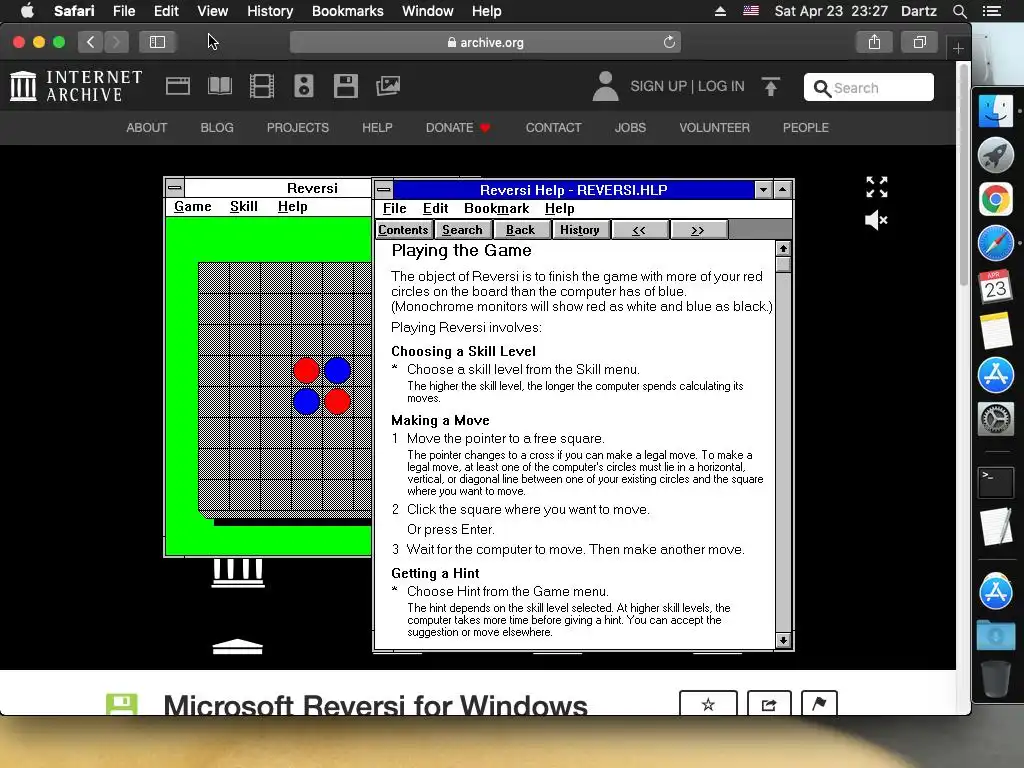
Task: Open the Game menu in Reversi
Action: tap(193, 206)
